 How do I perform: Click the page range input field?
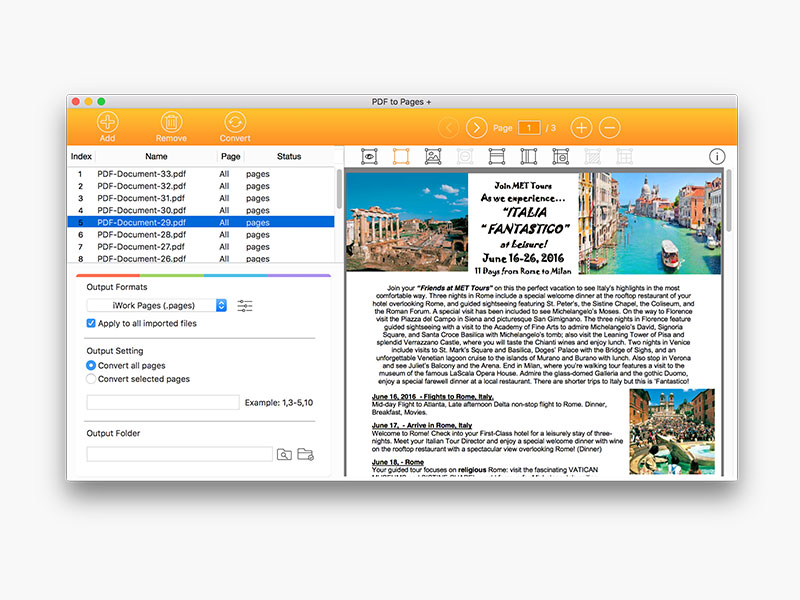(163, 403)
